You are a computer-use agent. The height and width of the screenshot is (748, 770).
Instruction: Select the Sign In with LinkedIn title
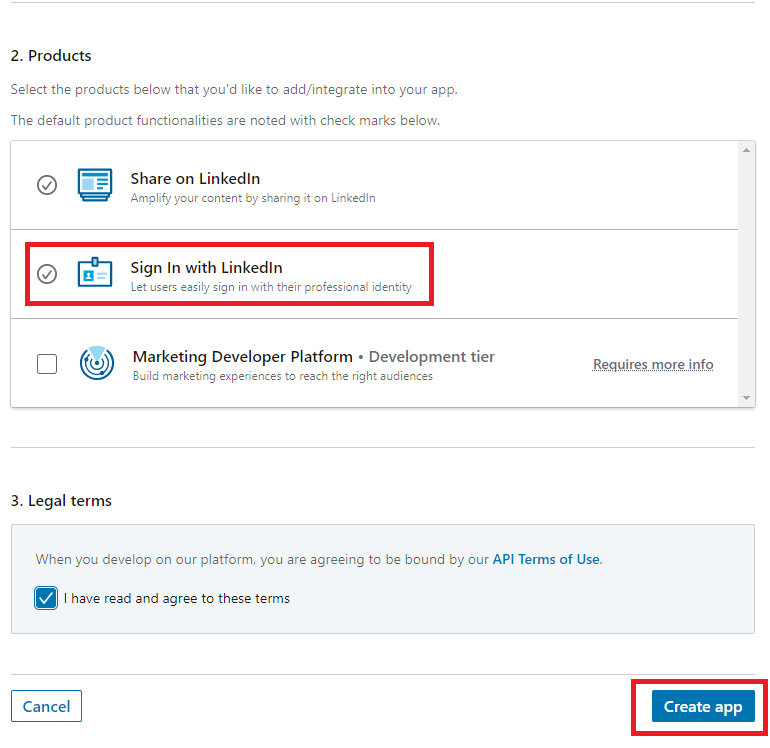[206, 268]
